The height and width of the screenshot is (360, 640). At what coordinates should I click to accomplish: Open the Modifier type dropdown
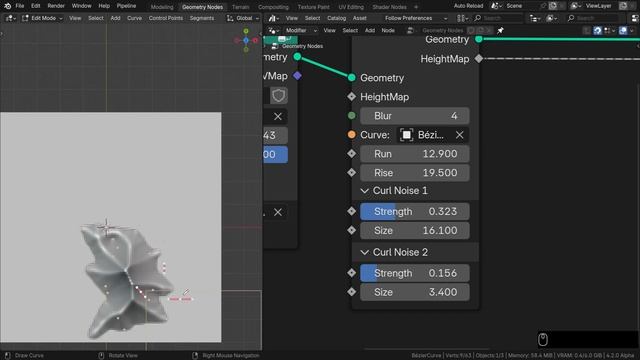click(301, 31)
